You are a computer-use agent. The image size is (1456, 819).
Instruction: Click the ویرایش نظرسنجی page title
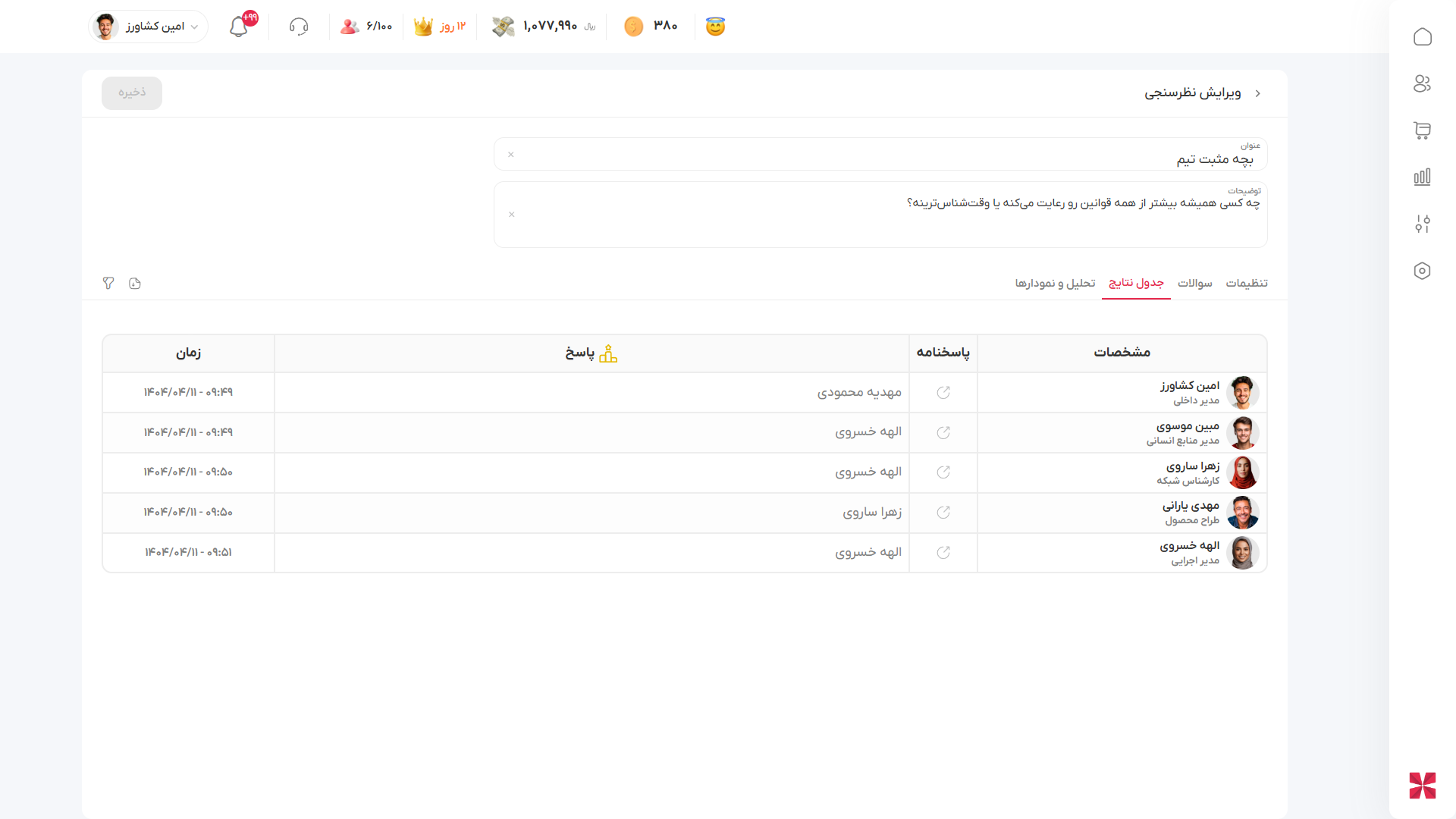[1193, 93]
